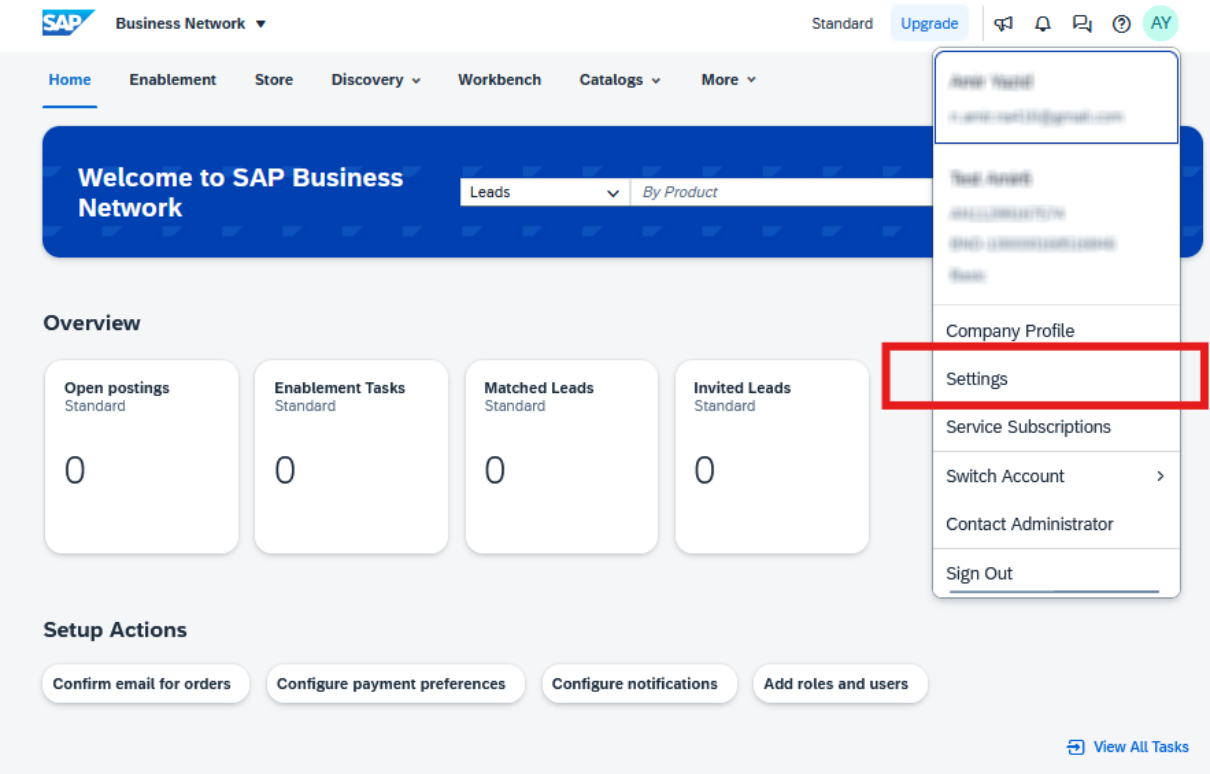1210x774 pixels.
Task: Click the Overview heading
Action: (92, 323)
